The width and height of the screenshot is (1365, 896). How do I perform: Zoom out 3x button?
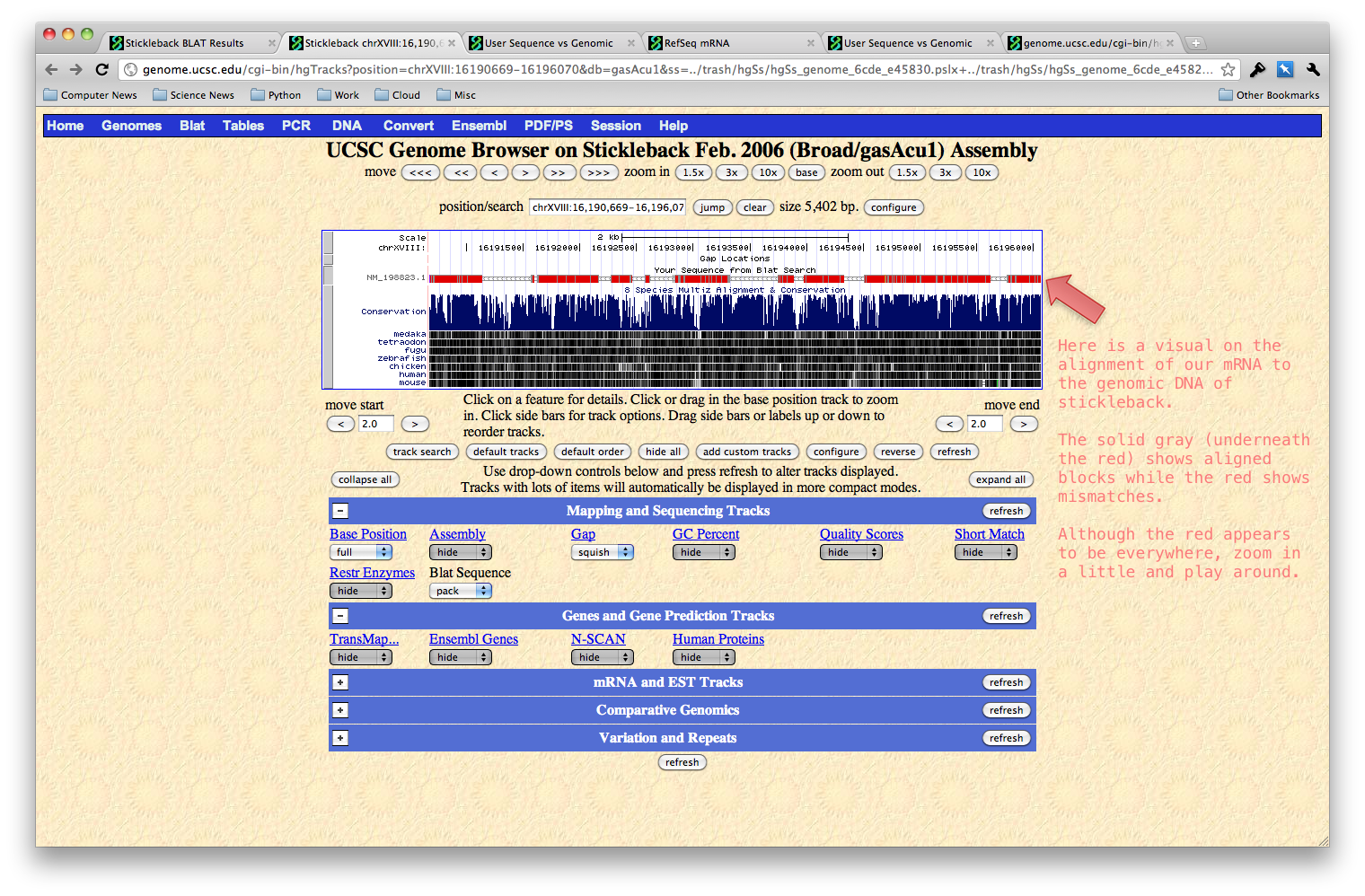[946, 172]
